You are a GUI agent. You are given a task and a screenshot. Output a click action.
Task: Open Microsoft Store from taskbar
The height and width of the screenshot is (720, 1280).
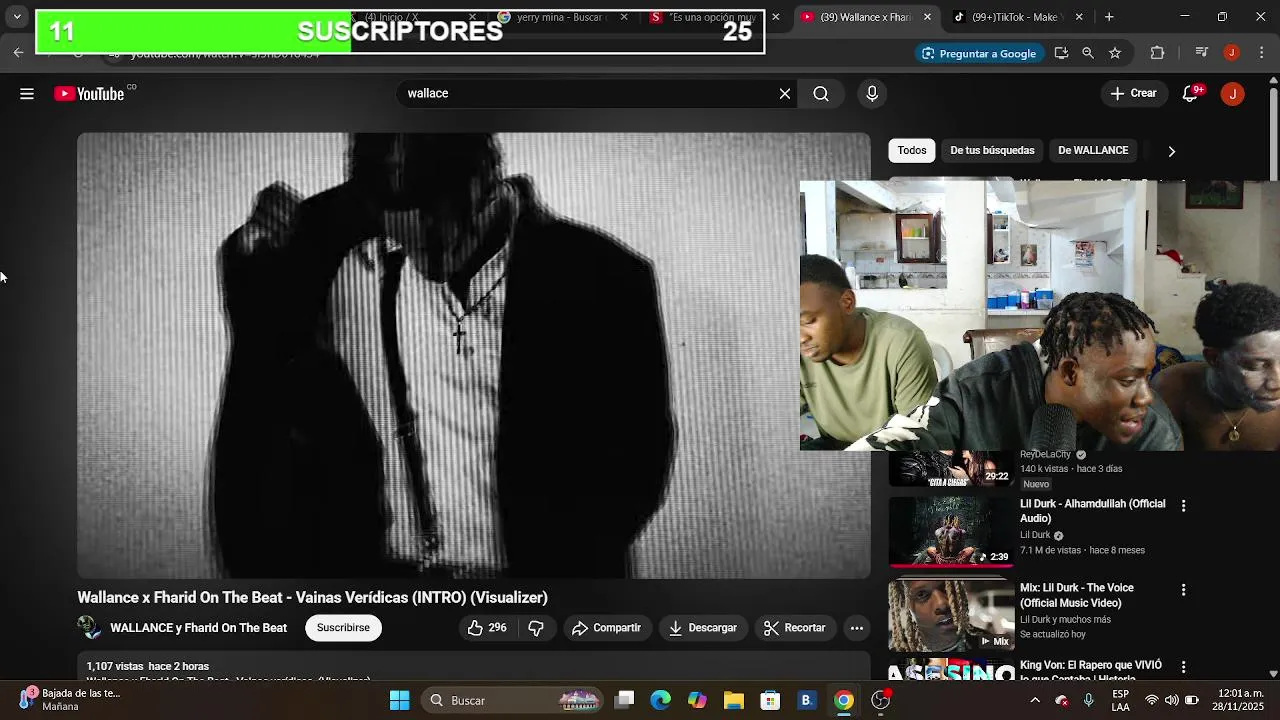[x=770, y=700]
